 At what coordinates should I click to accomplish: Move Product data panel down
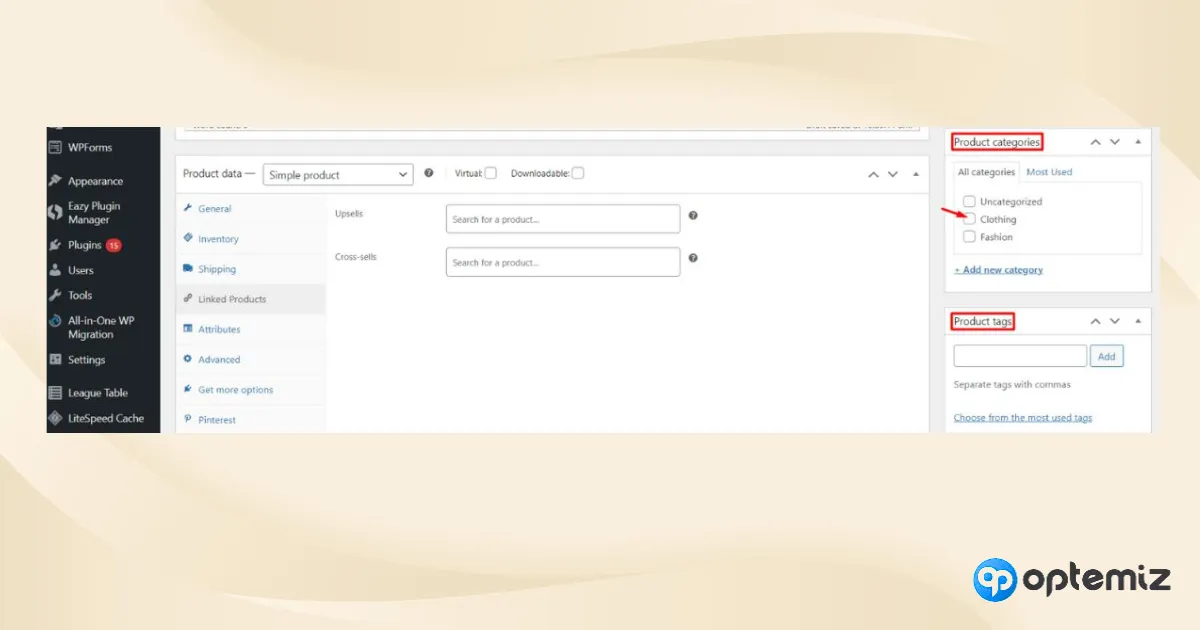point(893,174)
